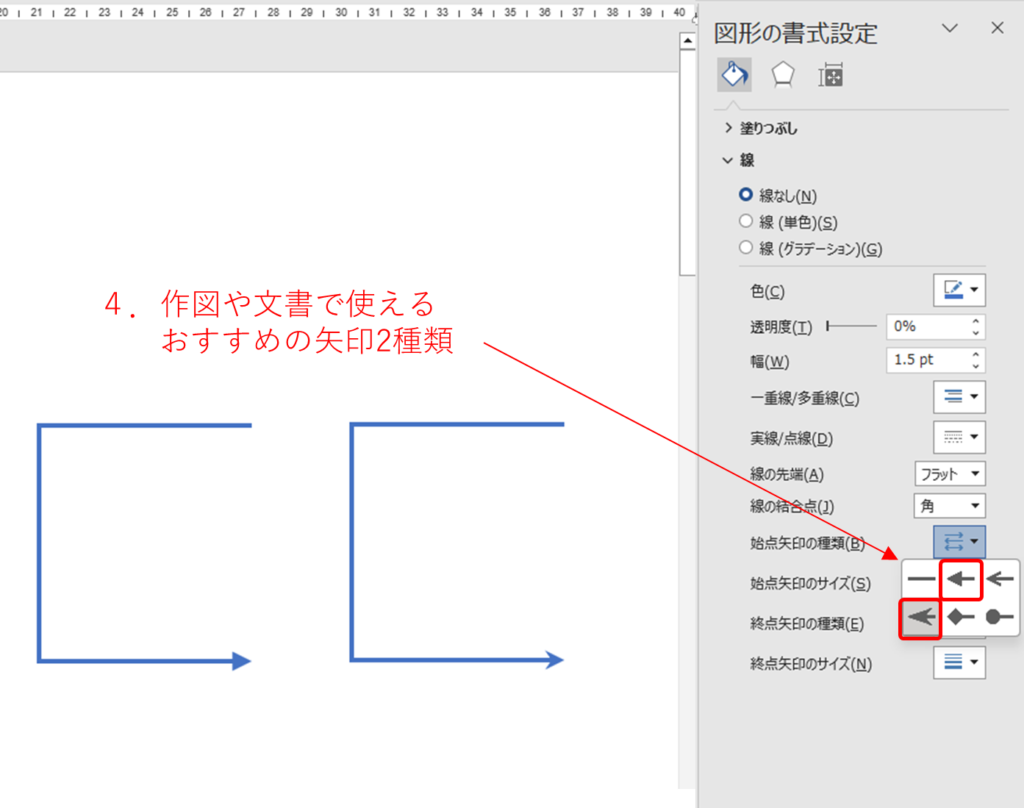Image resolution: width=1024 pixels, height=808 pixels.
Task: Choose the 線 (グラデーション) radio option
Action: click(747, 247)
